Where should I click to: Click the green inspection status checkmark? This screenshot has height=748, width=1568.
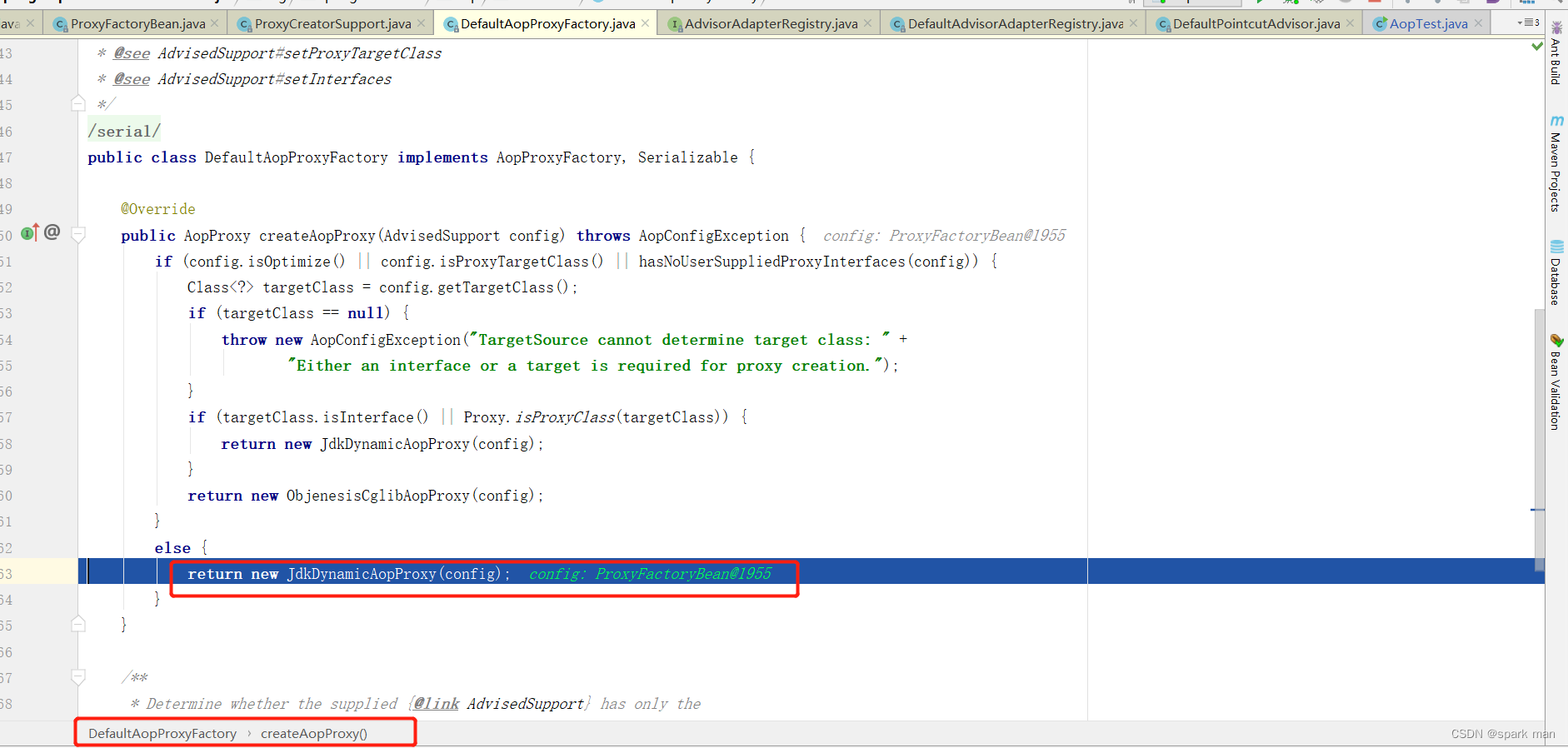point(1537,46)
